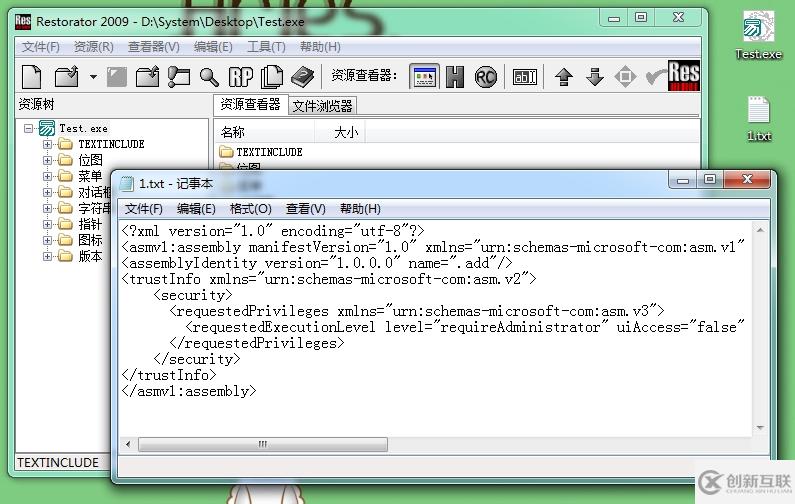
Task: Expand the TEXTINCLUDE tree folder
Action: click(x=47, y=145)
